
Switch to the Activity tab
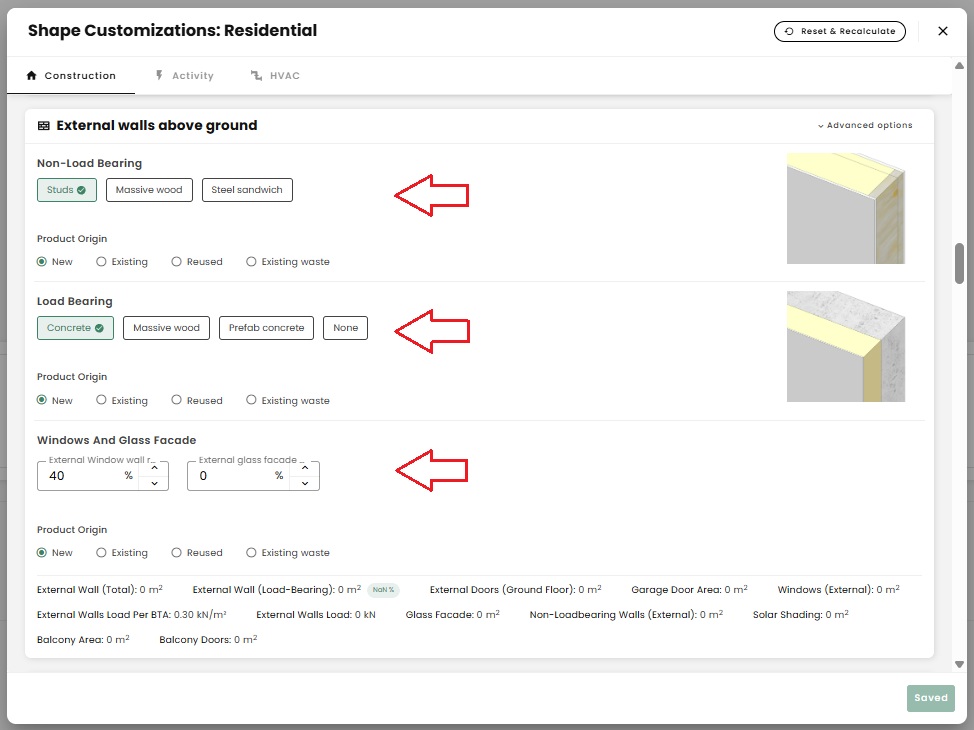(x=184, y=76)
